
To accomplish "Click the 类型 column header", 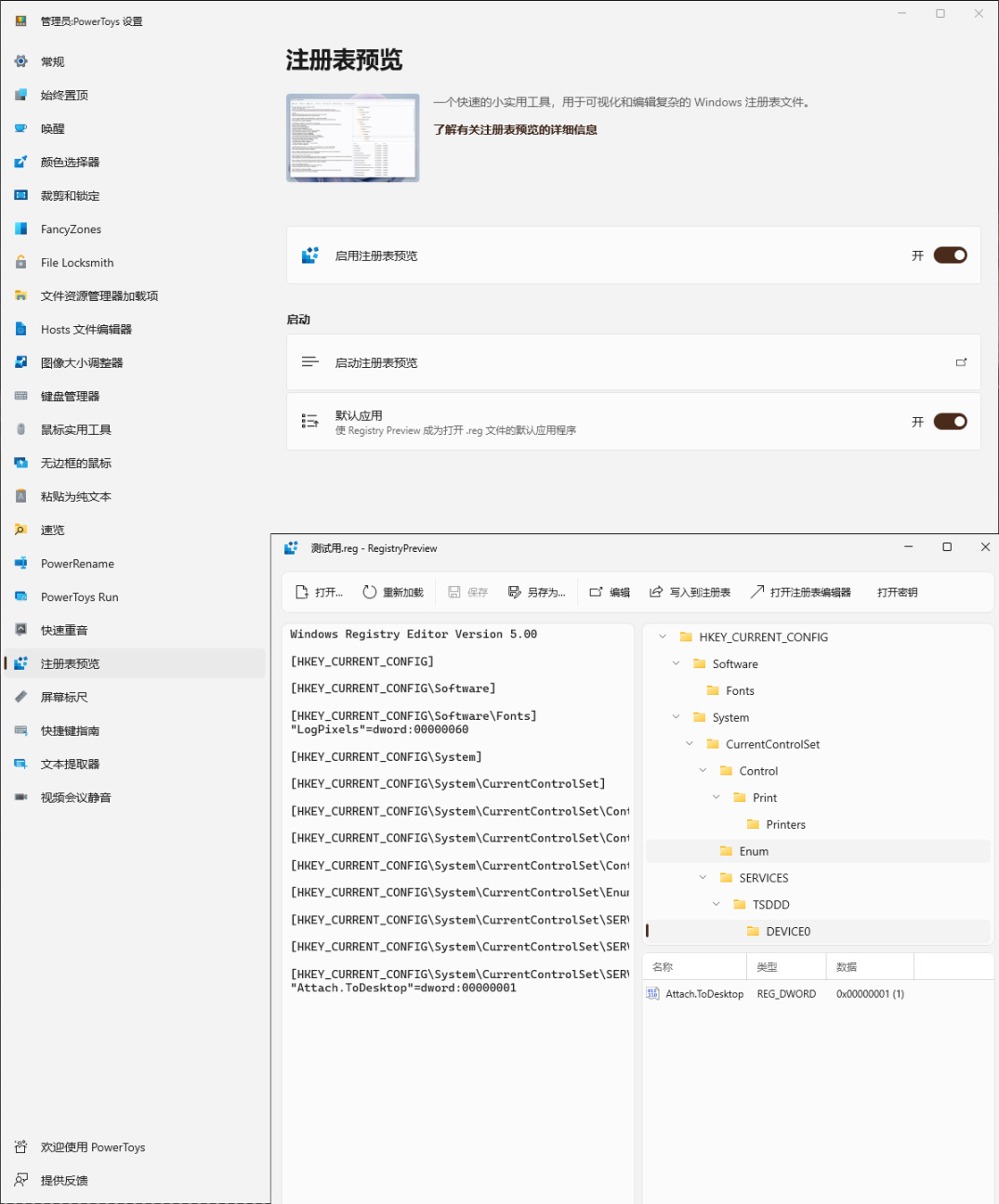I will (786, 967).
